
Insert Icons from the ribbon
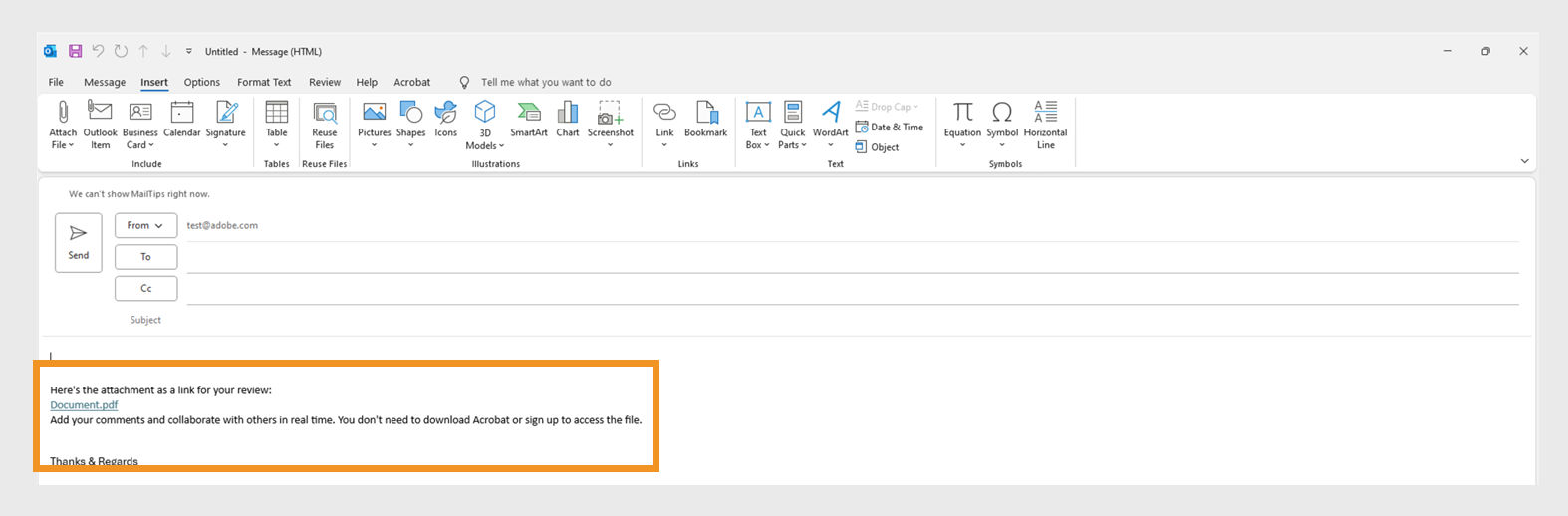click(x=445, y=119)
